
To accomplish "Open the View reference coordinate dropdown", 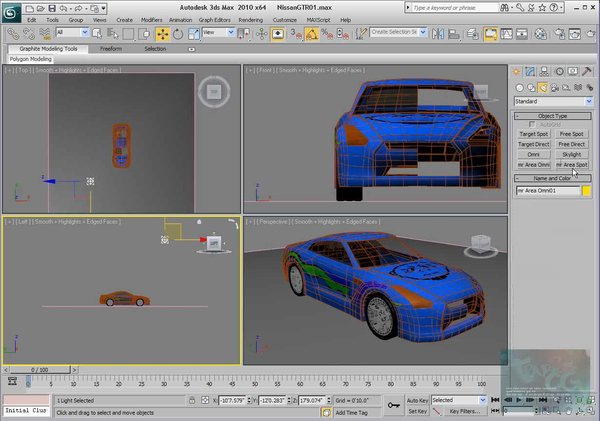I will [x=218, y=33].
